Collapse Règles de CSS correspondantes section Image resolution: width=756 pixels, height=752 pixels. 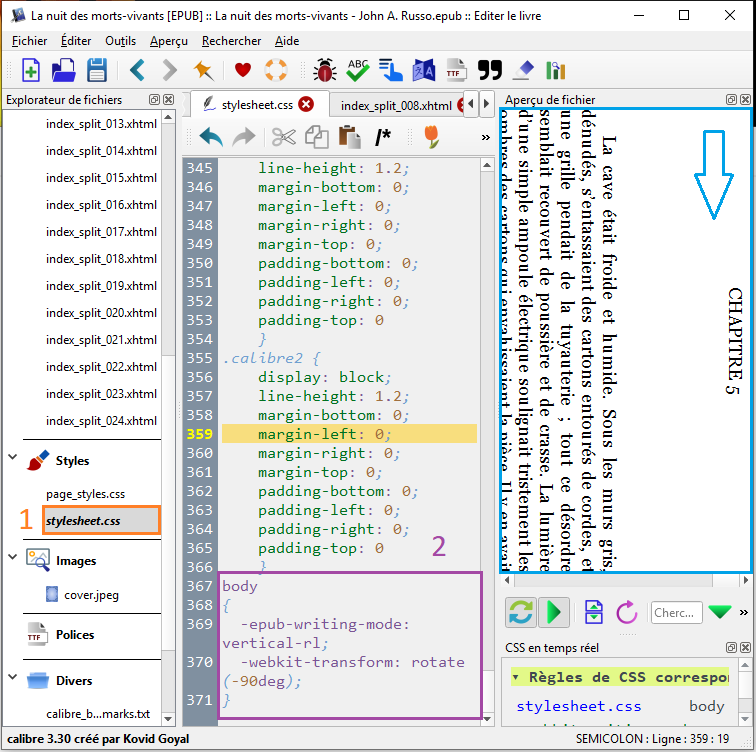point(516,677)
